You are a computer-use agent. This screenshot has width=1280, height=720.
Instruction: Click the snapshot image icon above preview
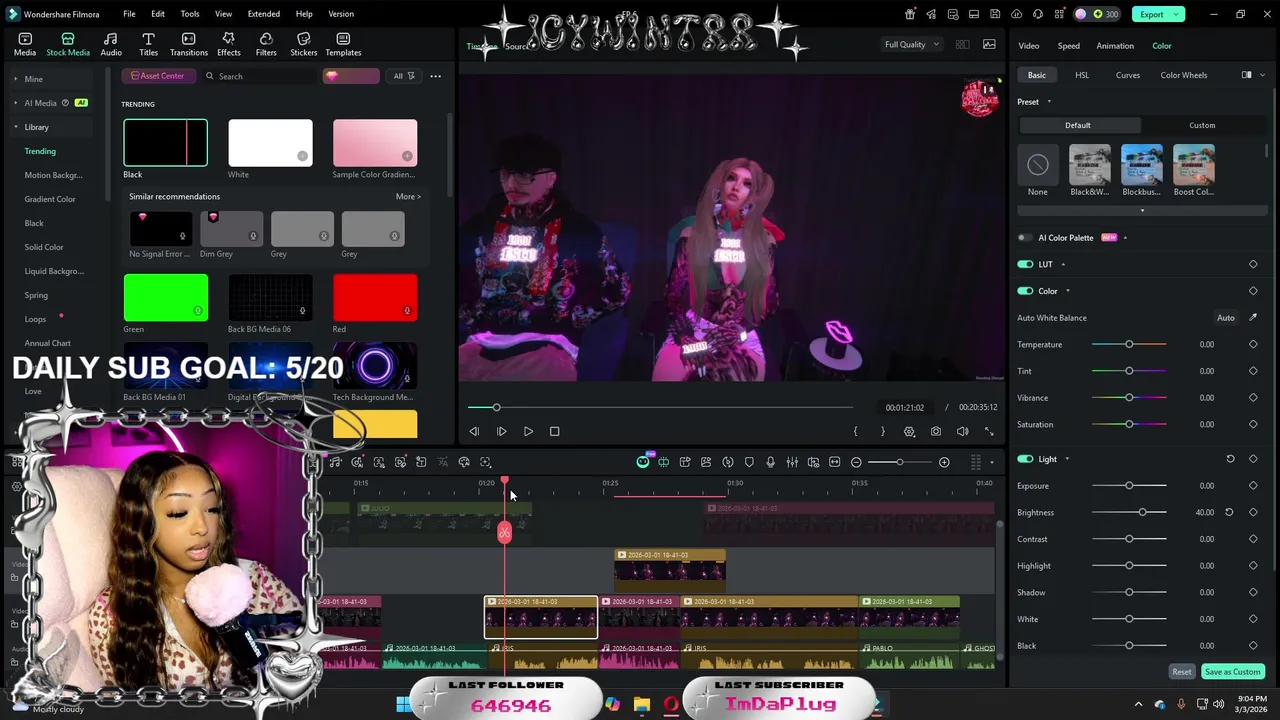coord(989,44)
